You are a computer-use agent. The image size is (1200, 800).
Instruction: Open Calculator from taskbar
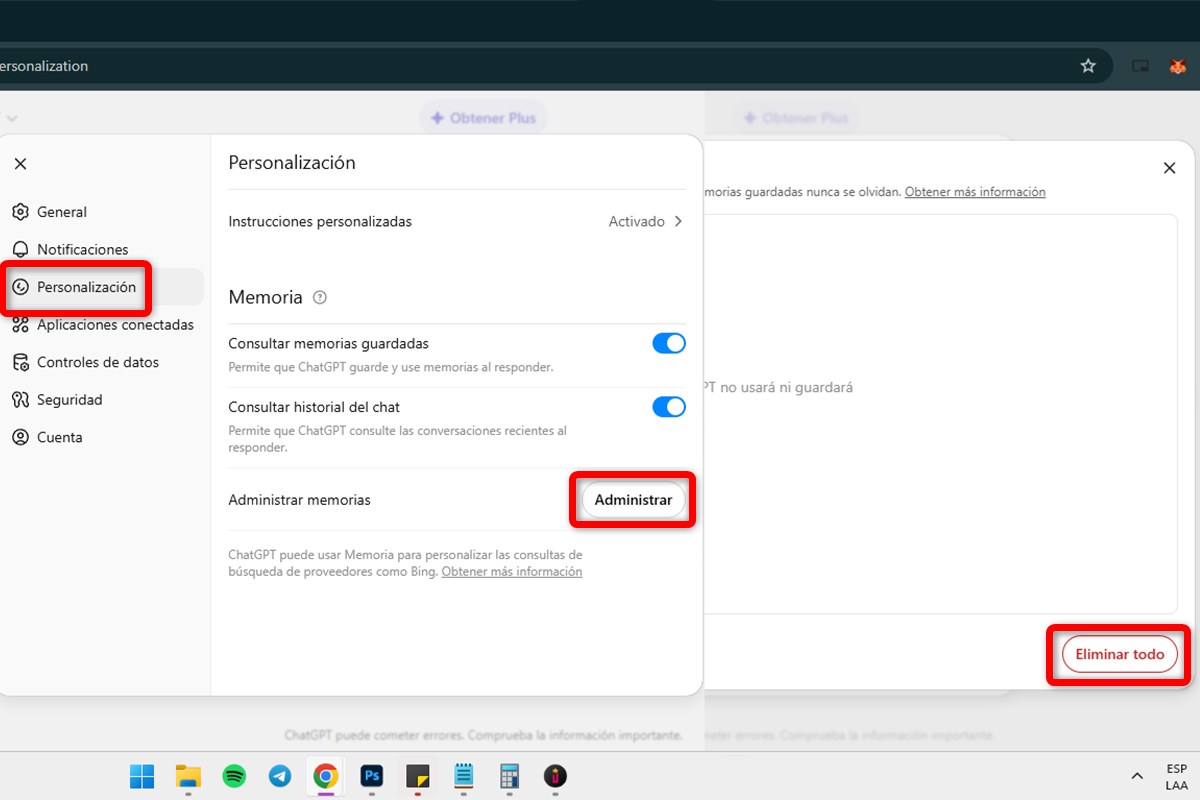(509, 776)
